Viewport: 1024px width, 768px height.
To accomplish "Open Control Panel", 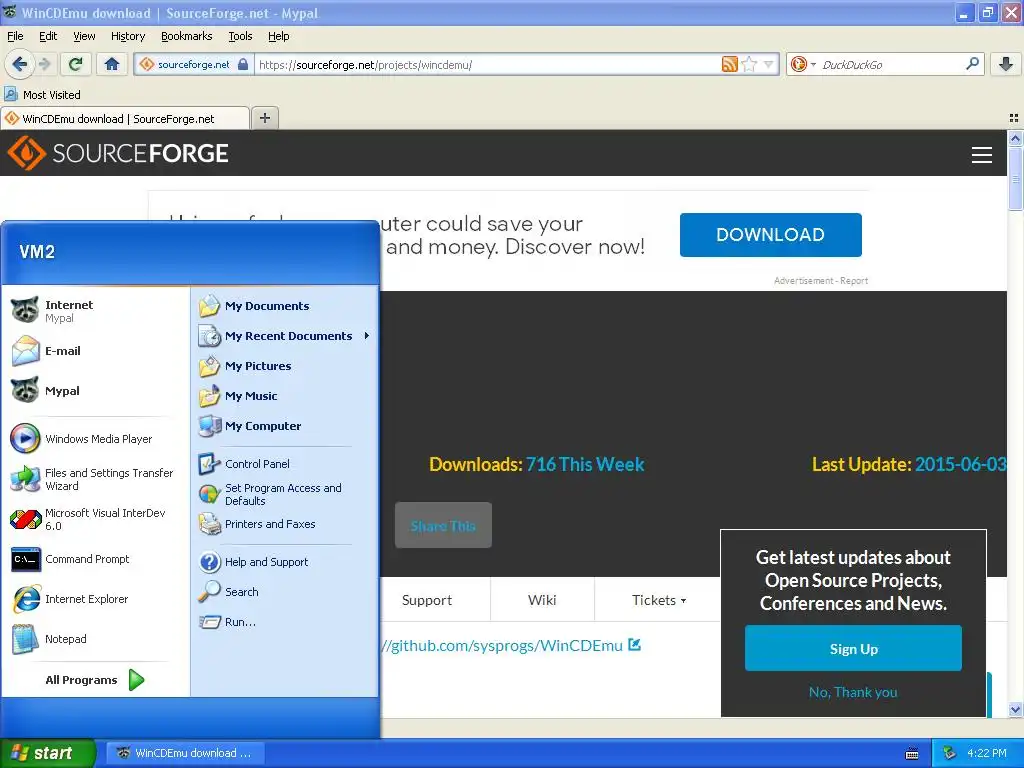I will coord(285,464).
